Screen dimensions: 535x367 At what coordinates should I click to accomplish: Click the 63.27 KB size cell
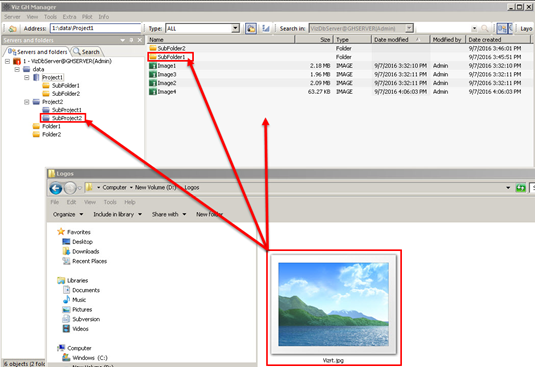point(319,92)
